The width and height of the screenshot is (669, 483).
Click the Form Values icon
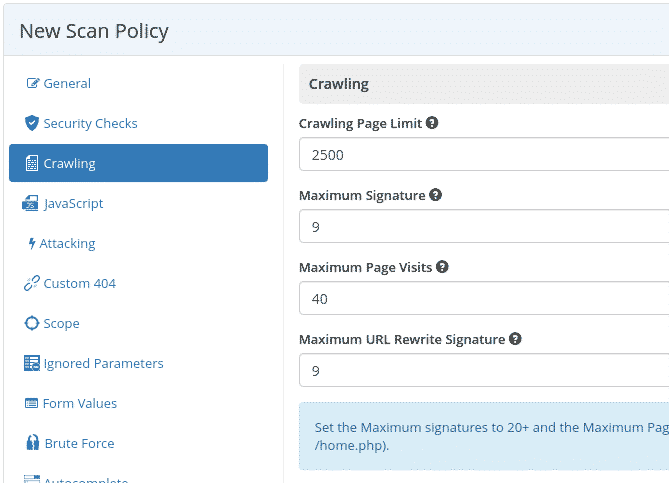(32, 404)
